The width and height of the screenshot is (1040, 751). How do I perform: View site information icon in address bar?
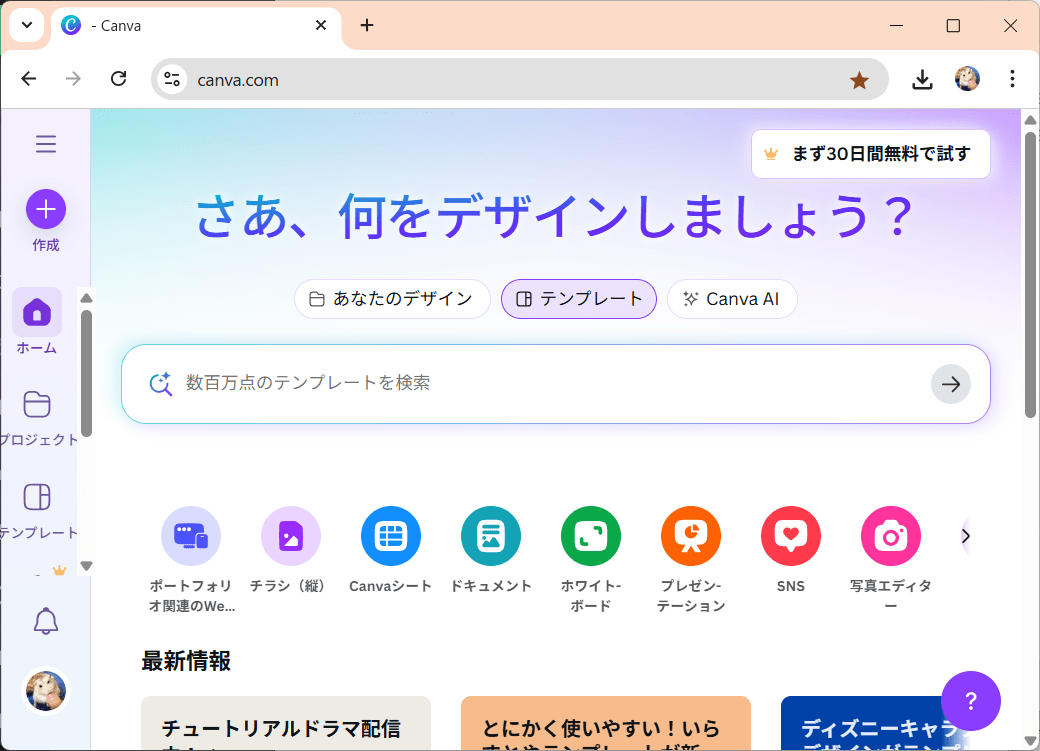click(172, 80)
